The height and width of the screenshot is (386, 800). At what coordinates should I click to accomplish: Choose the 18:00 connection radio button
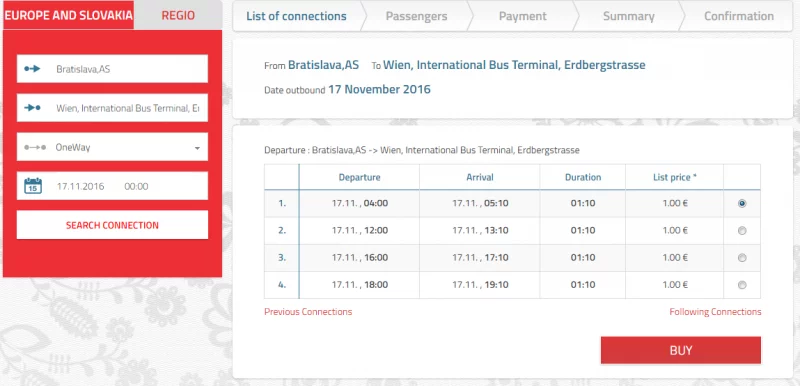(742, 285)
